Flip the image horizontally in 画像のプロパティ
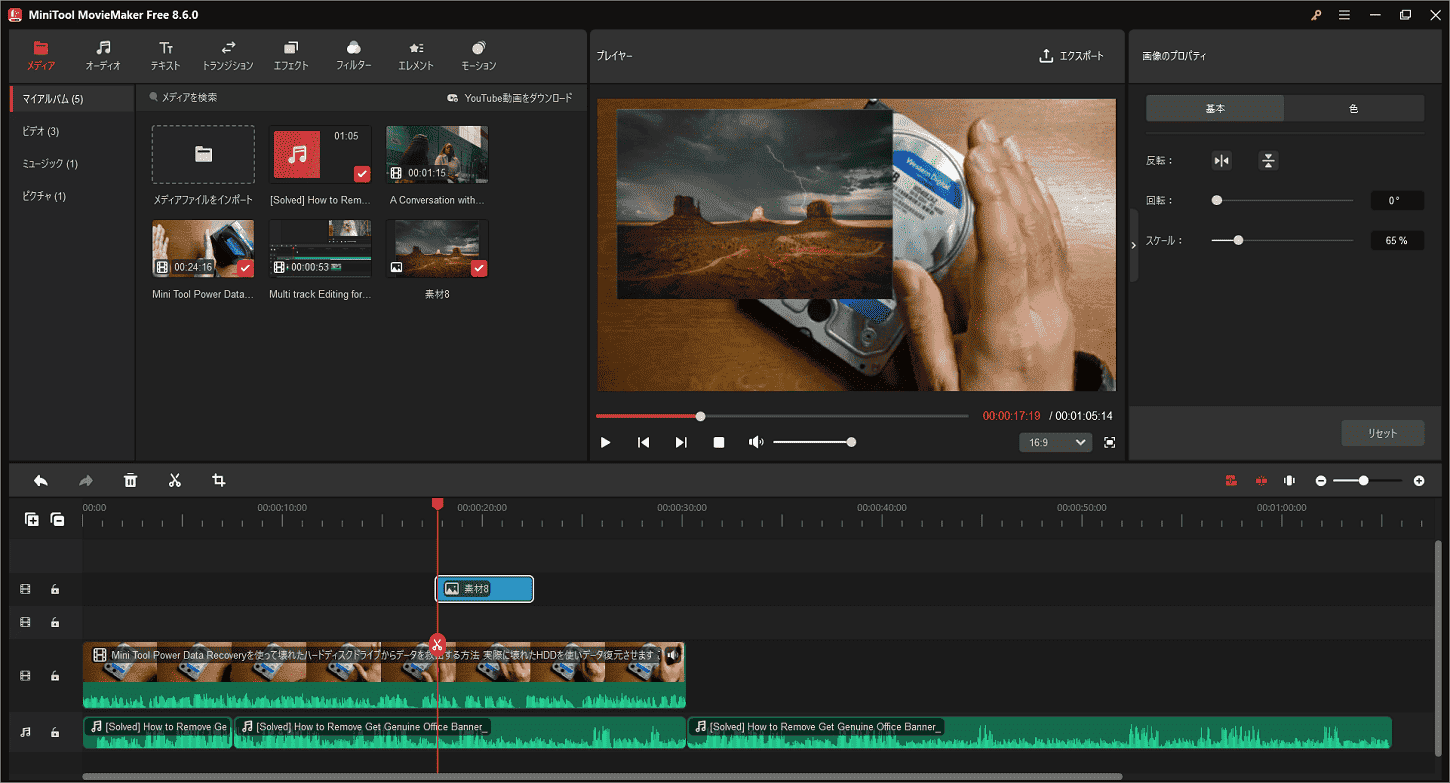The height and width of the screenshot is (783, 1450). point(1221,160)
